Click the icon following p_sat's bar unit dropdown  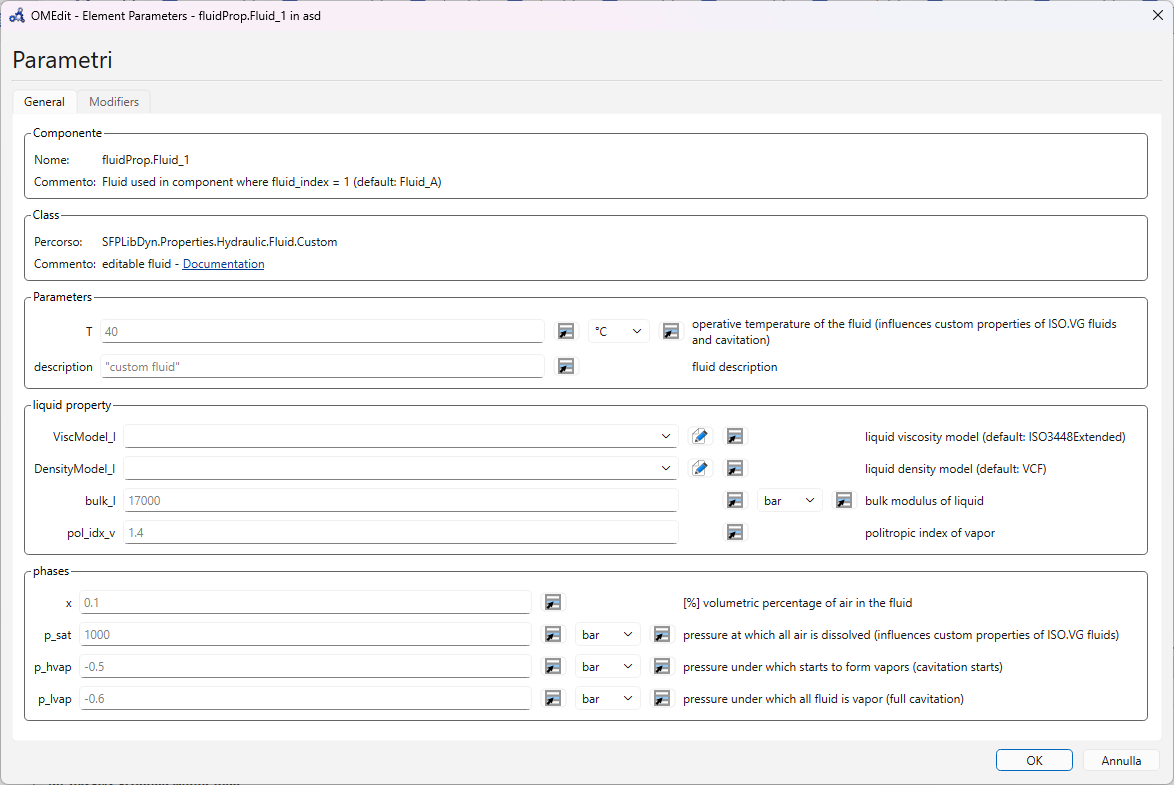coord(662,634)
